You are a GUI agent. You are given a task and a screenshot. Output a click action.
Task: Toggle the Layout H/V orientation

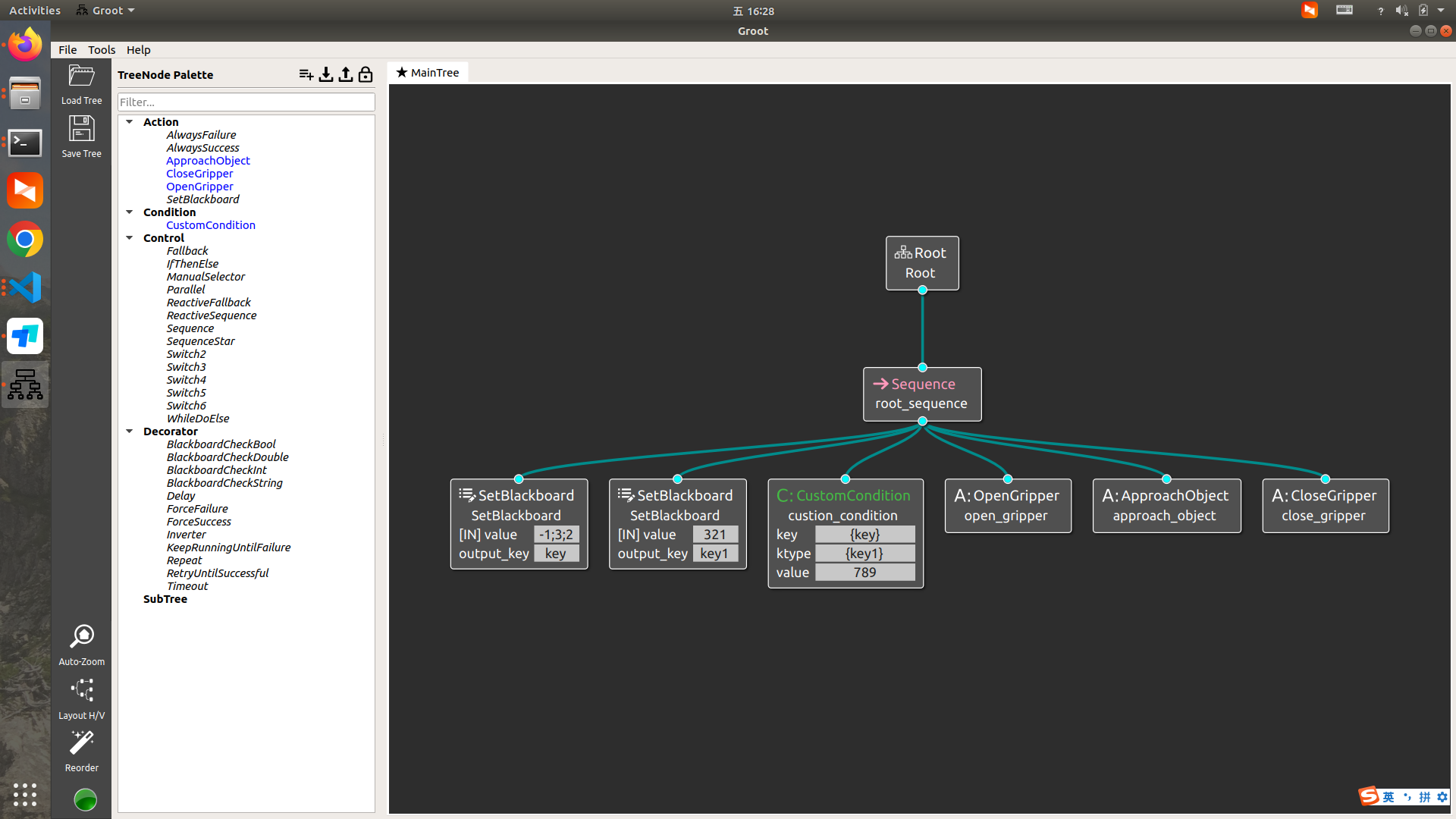click(81, 691)
